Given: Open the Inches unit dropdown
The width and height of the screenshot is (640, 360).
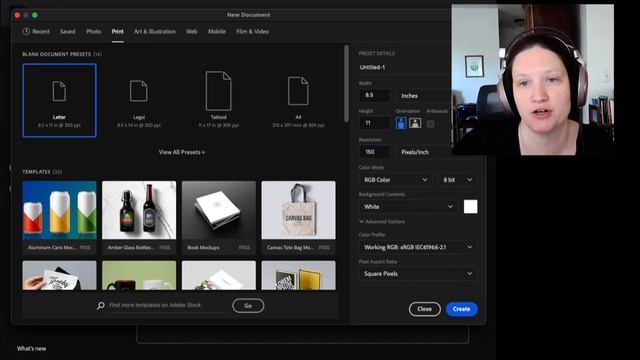Looking at the screenshot, I should point(423,96).
